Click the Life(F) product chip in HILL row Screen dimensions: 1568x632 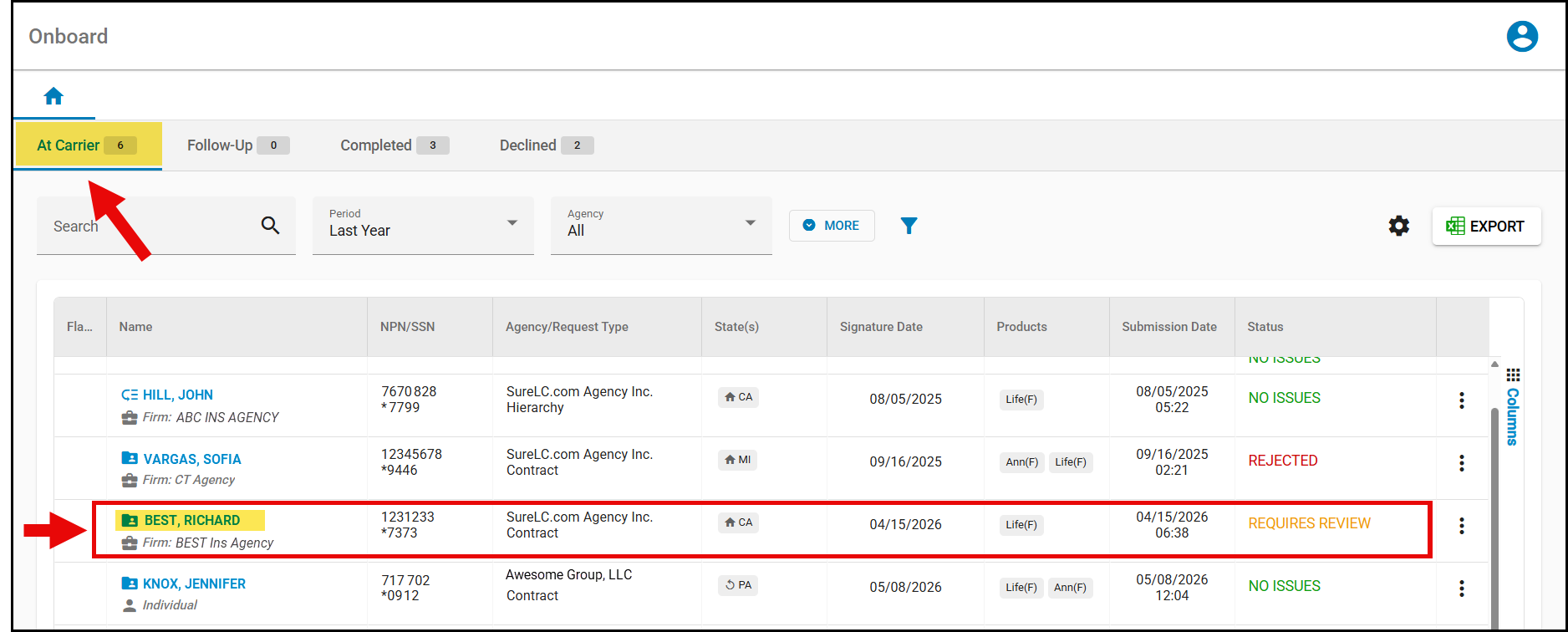click(1021, 400)
